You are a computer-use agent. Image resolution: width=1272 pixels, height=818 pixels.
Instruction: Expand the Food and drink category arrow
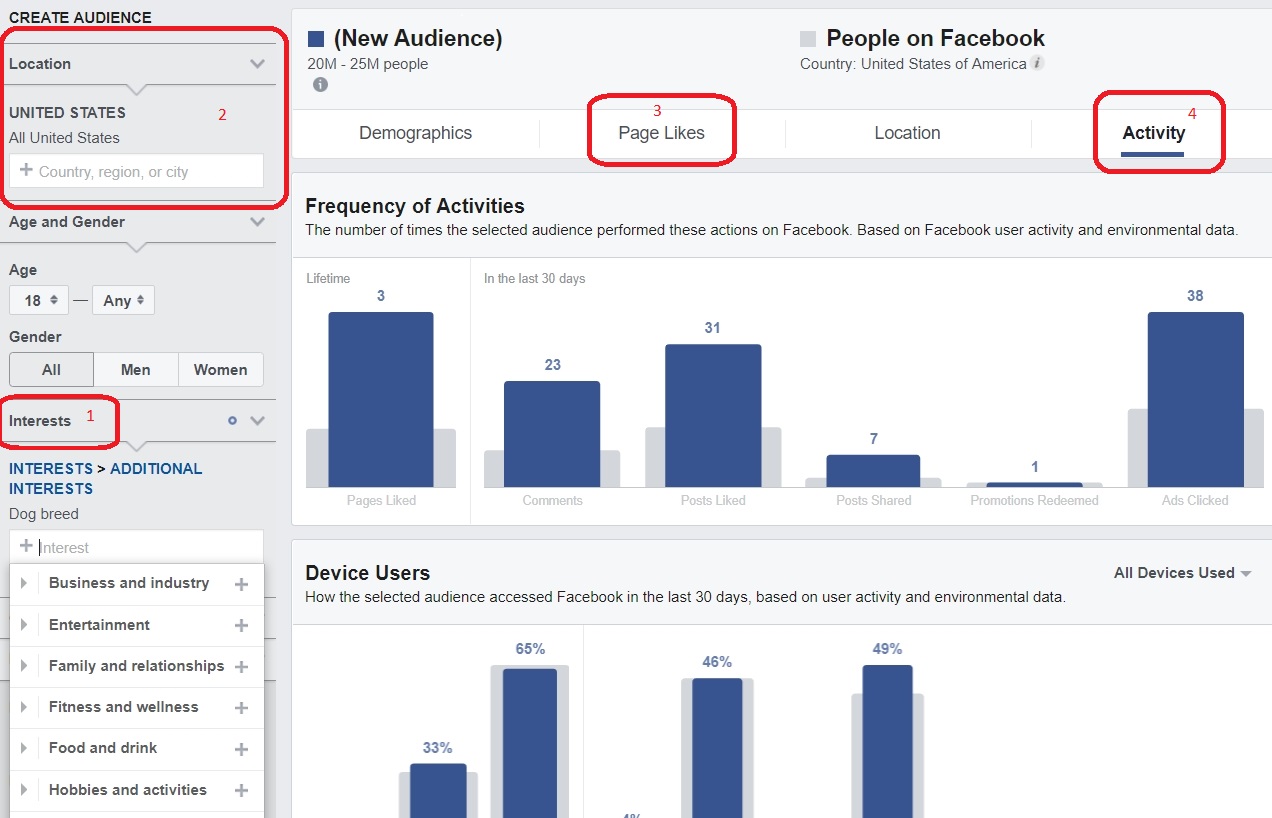tap(23, 748)
